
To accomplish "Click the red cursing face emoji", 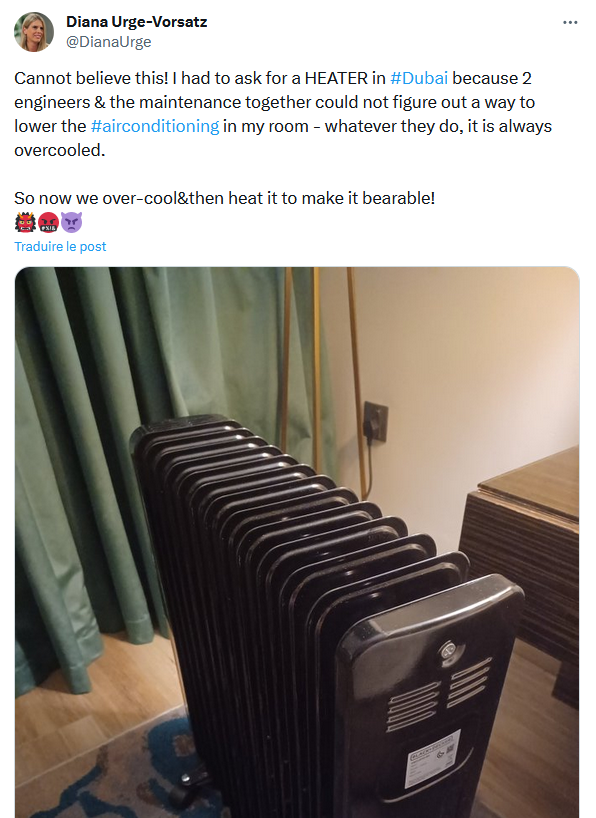I will [x=49, y=223].
